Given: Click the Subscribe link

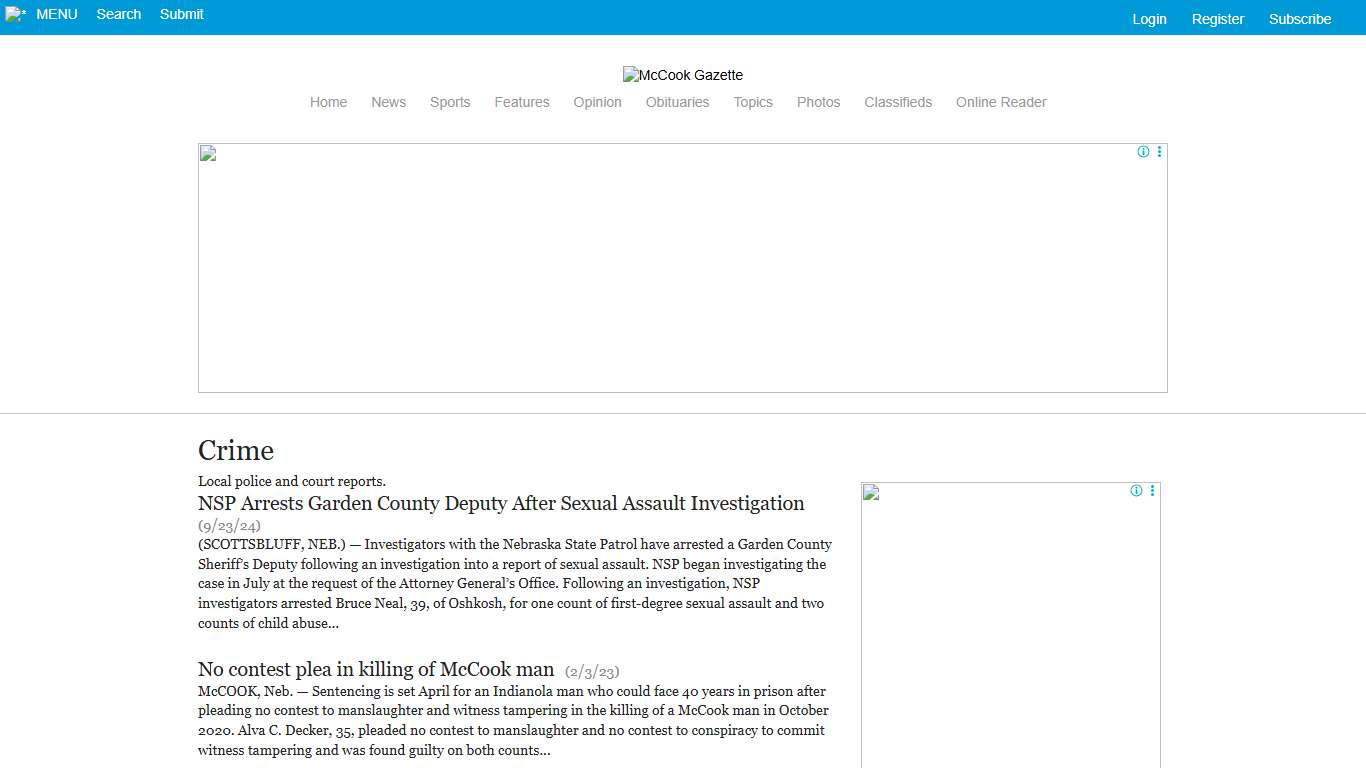Looking at the screenshot, I should click(1299, 19).
